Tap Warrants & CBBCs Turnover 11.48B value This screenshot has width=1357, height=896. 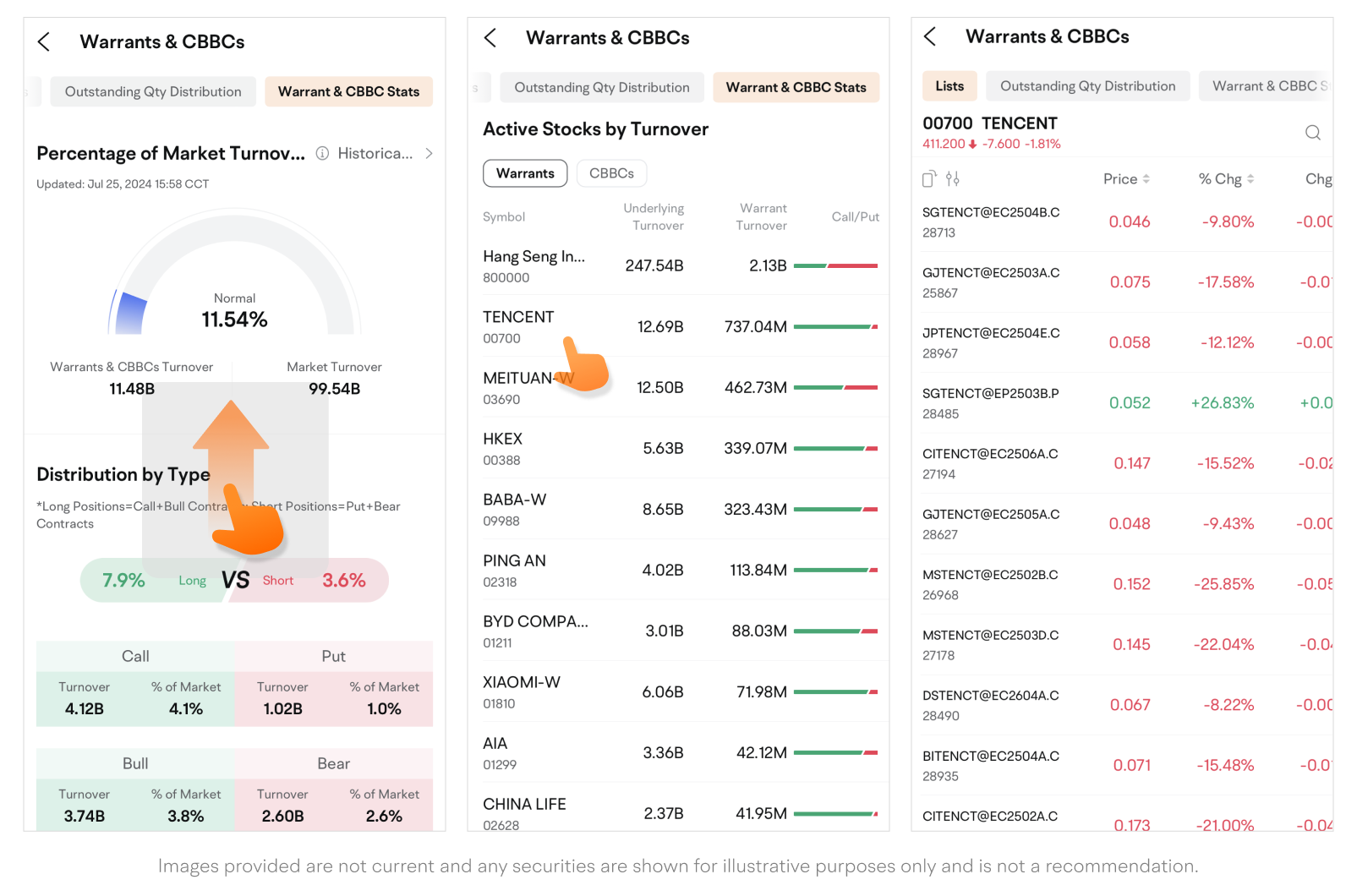click(132, 389)
